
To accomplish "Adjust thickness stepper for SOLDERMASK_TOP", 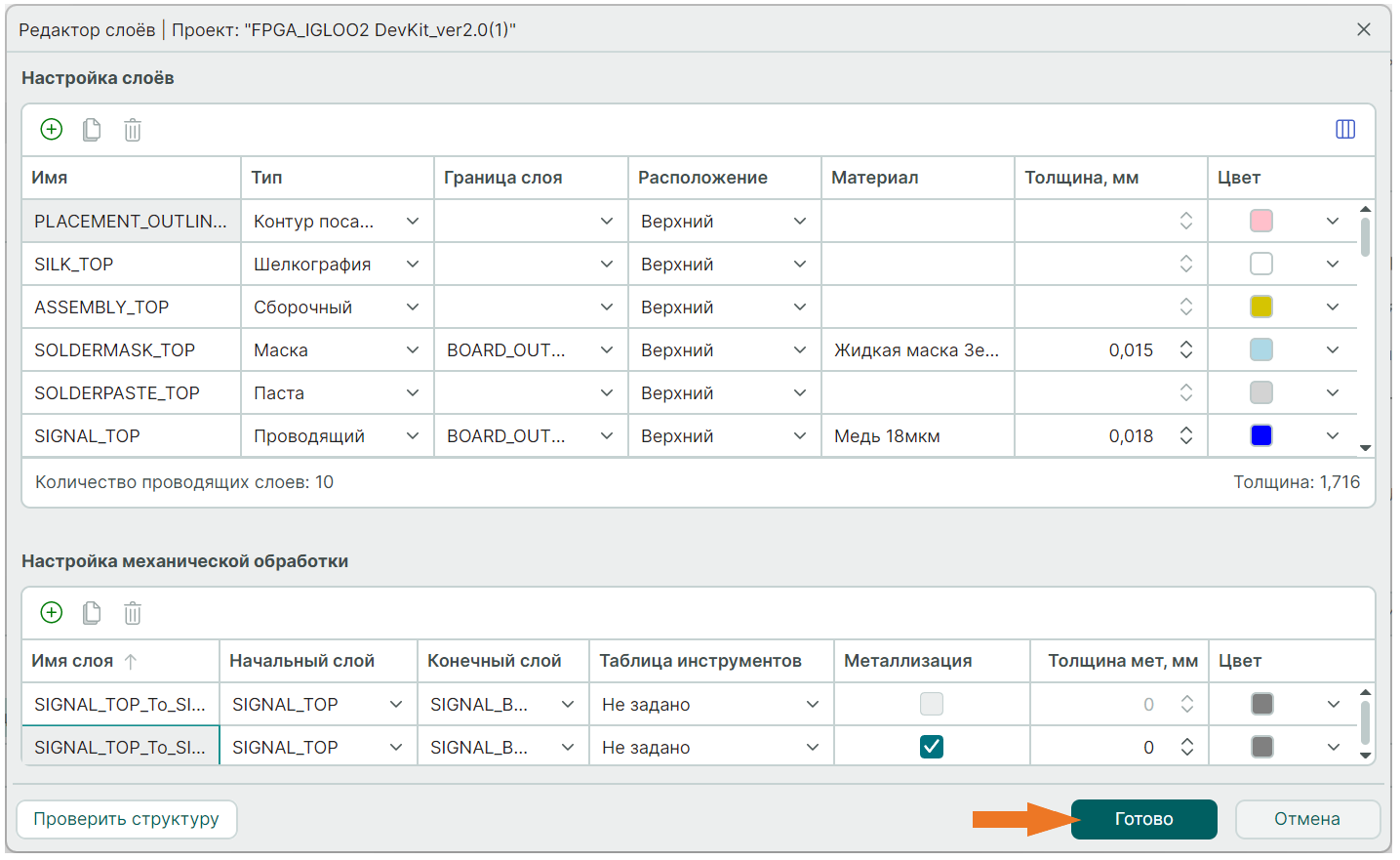I will [1186, 349].
